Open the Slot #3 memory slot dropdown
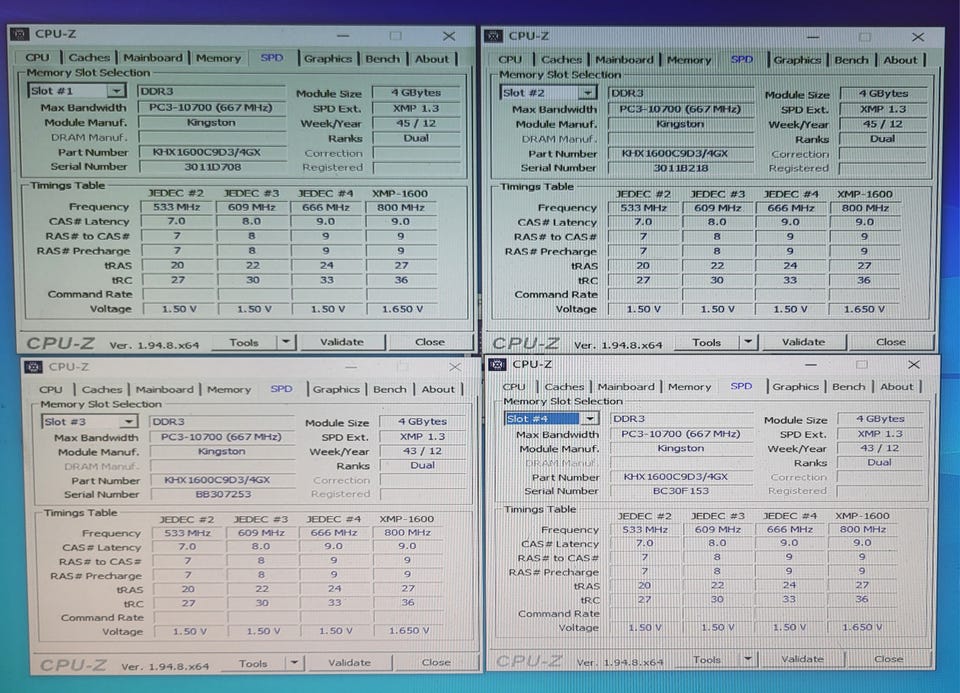Image resolution: width=960 pixels, height=693 pixels. pyautogui.click(x=128, y=422)
